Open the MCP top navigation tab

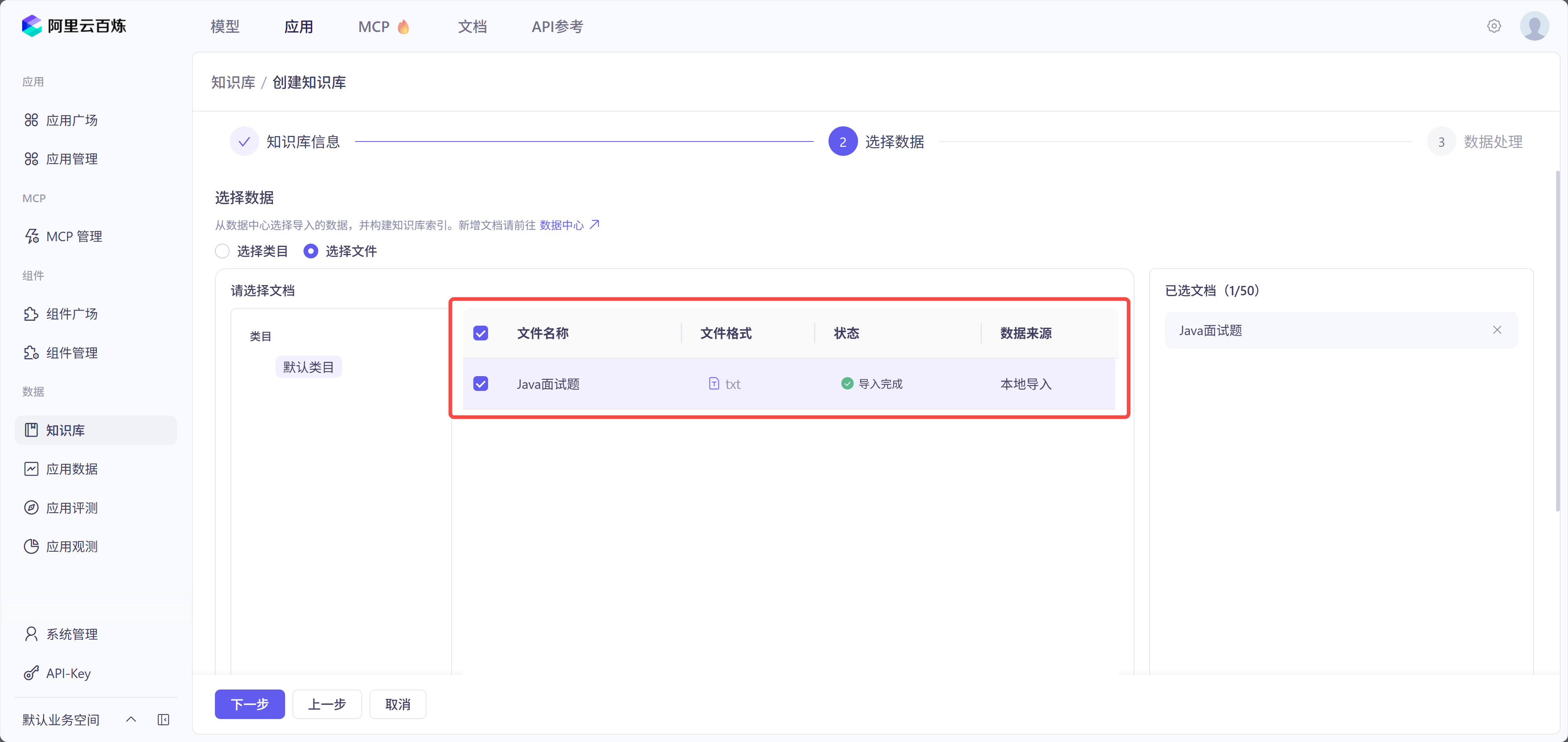click(374, 27)
